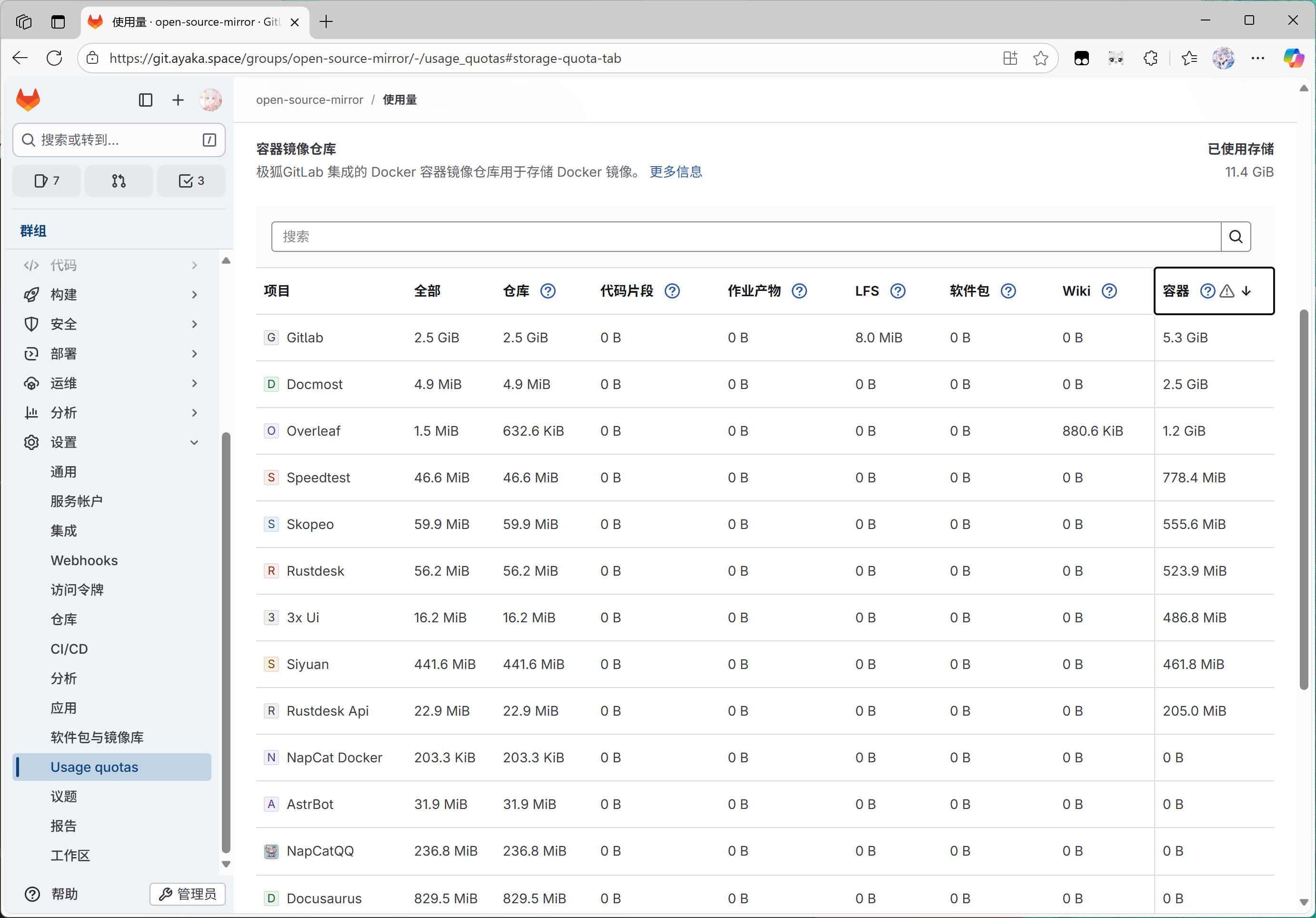Screen dimensions: 1316x918
Task: Toggle the favorites star in address bar
Action: point(1040,58)
